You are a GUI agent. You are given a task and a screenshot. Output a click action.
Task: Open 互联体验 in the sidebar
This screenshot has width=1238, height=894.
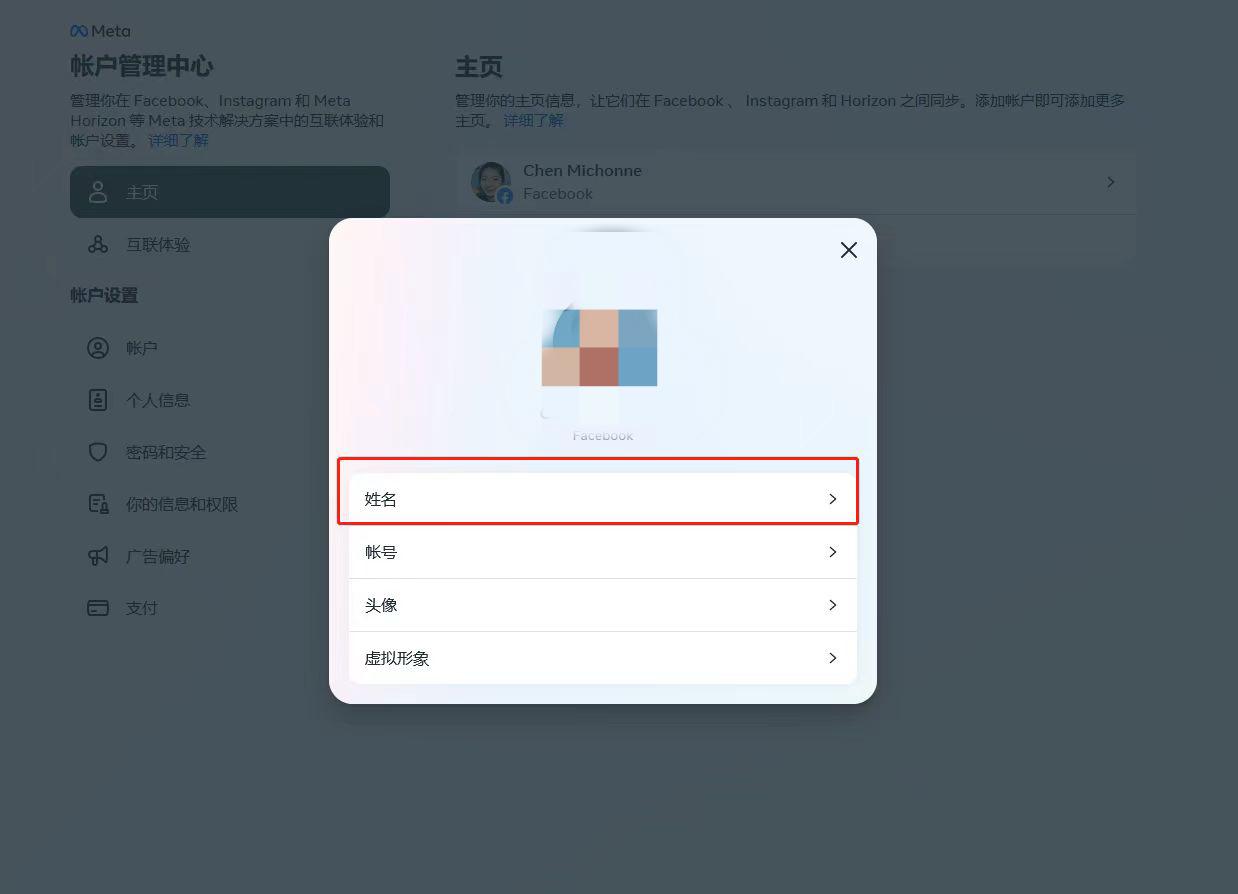tap(158, 244)
